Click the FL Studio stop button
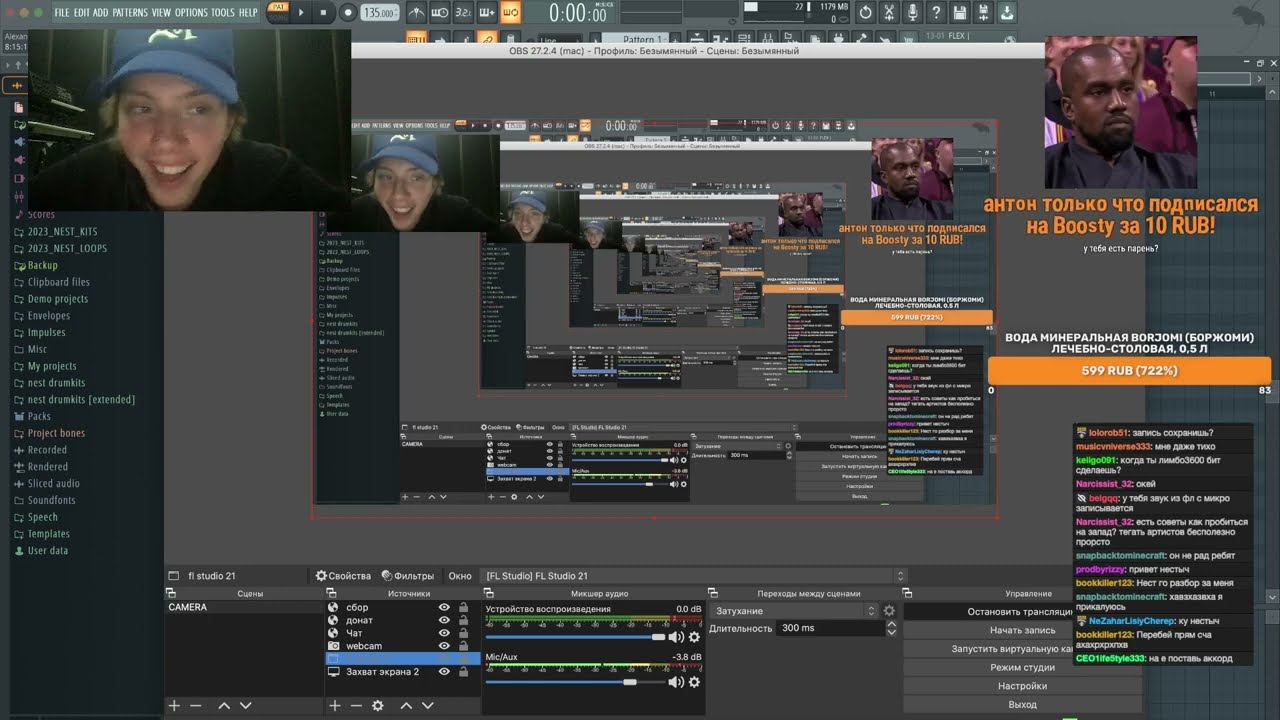 [324, 13]
